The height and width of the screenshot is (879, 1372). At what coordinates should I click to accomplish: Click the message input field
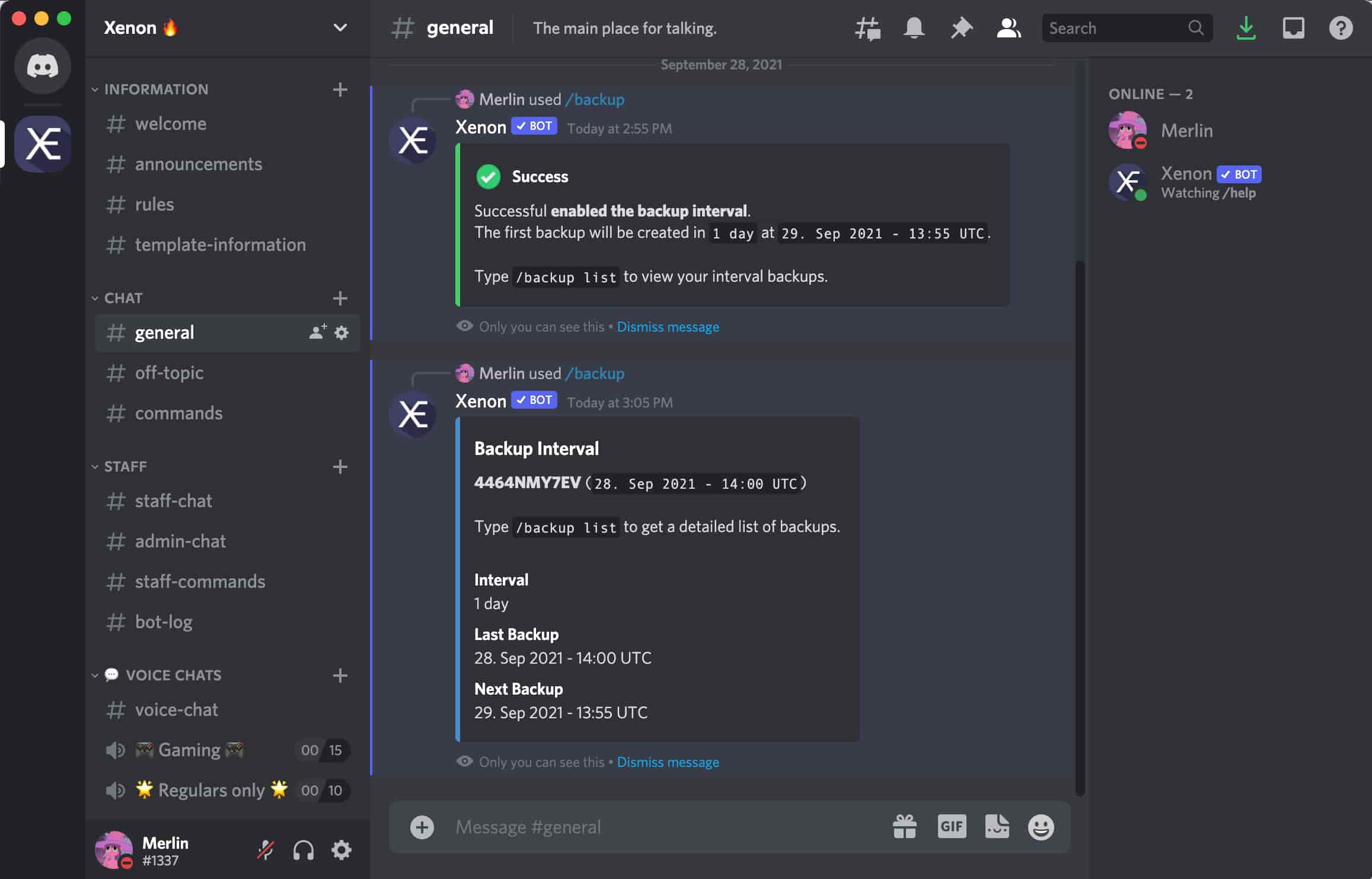click(661, 826)
